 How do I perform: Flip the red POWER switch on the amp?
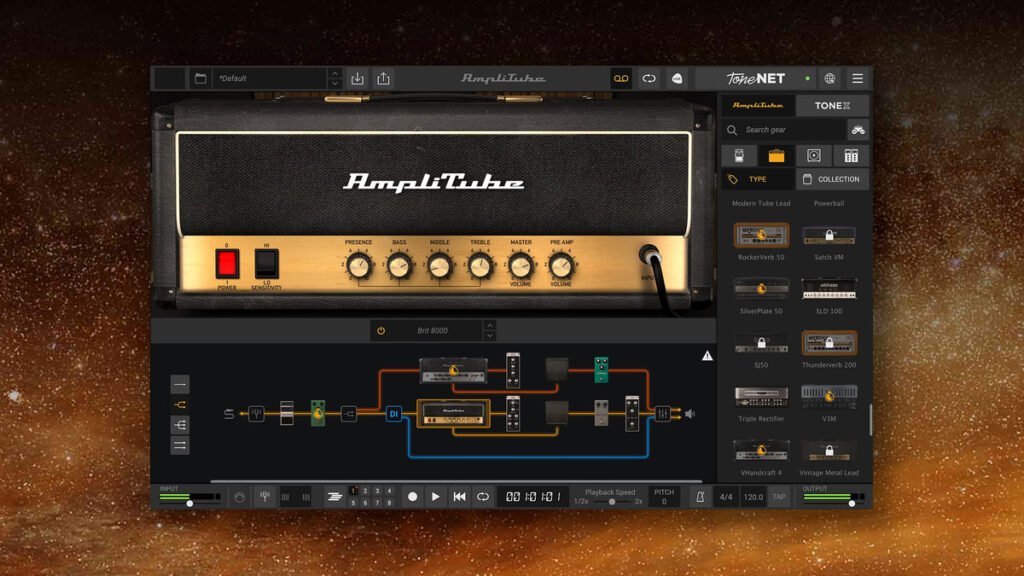tap(227, 262)
